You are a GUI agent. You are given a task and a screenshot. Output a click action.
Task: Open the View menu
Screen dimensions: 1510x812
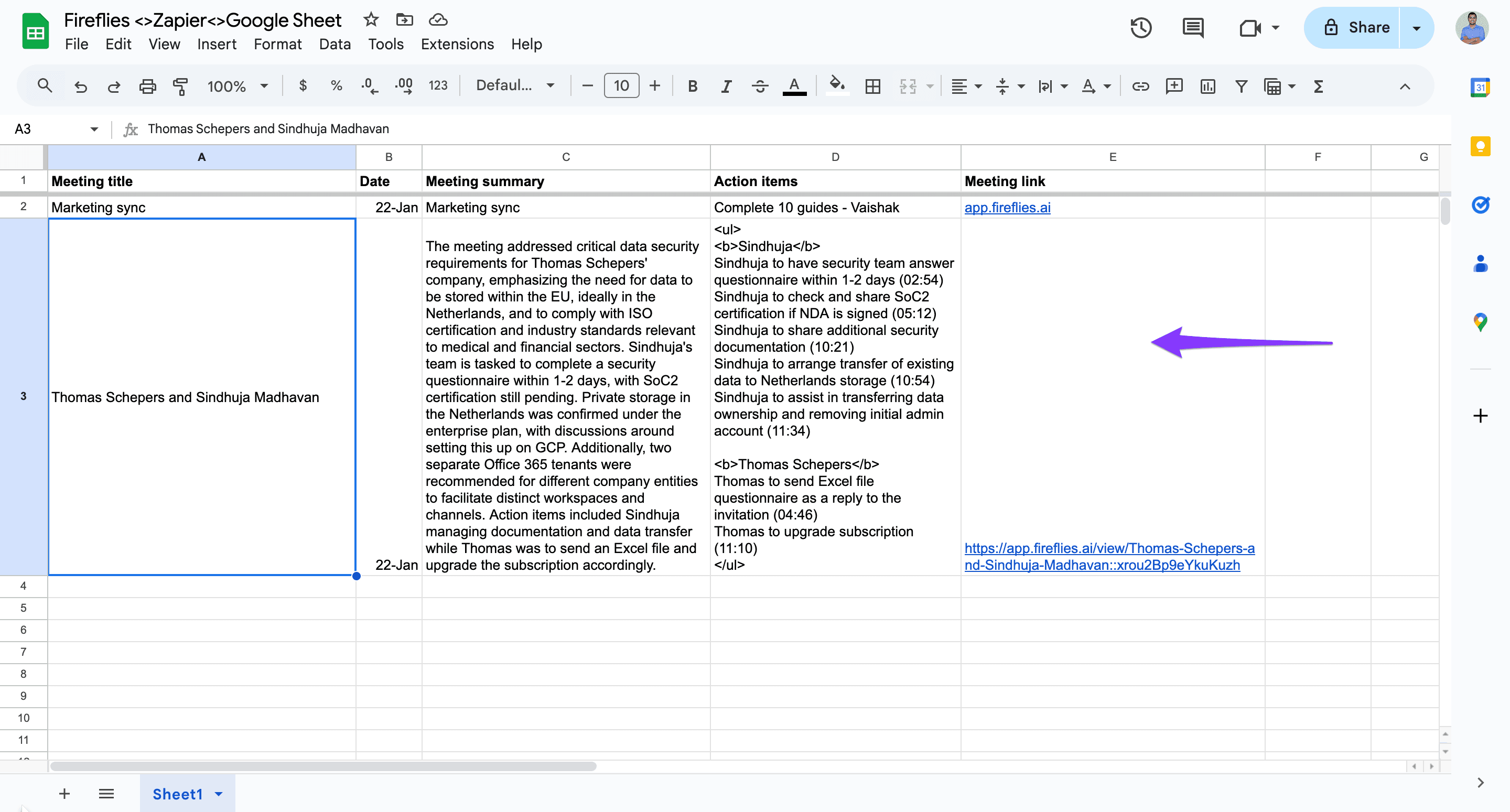click(164, 44)
